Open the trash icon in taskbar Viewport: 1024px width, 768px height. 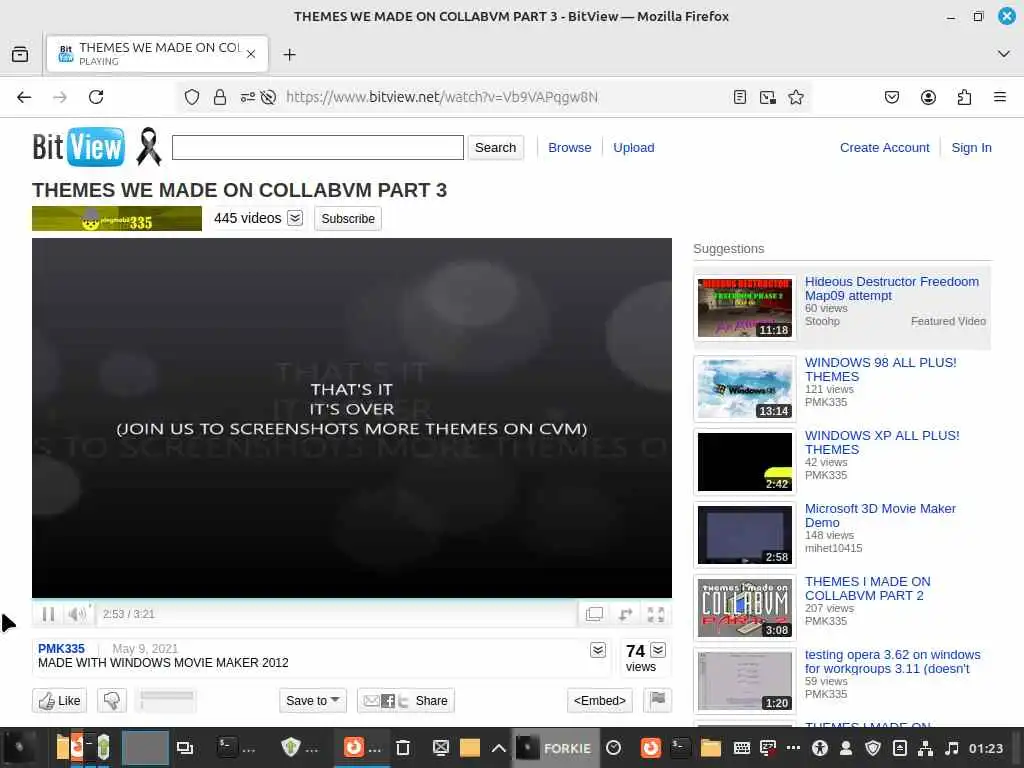[x=403, y=748]
